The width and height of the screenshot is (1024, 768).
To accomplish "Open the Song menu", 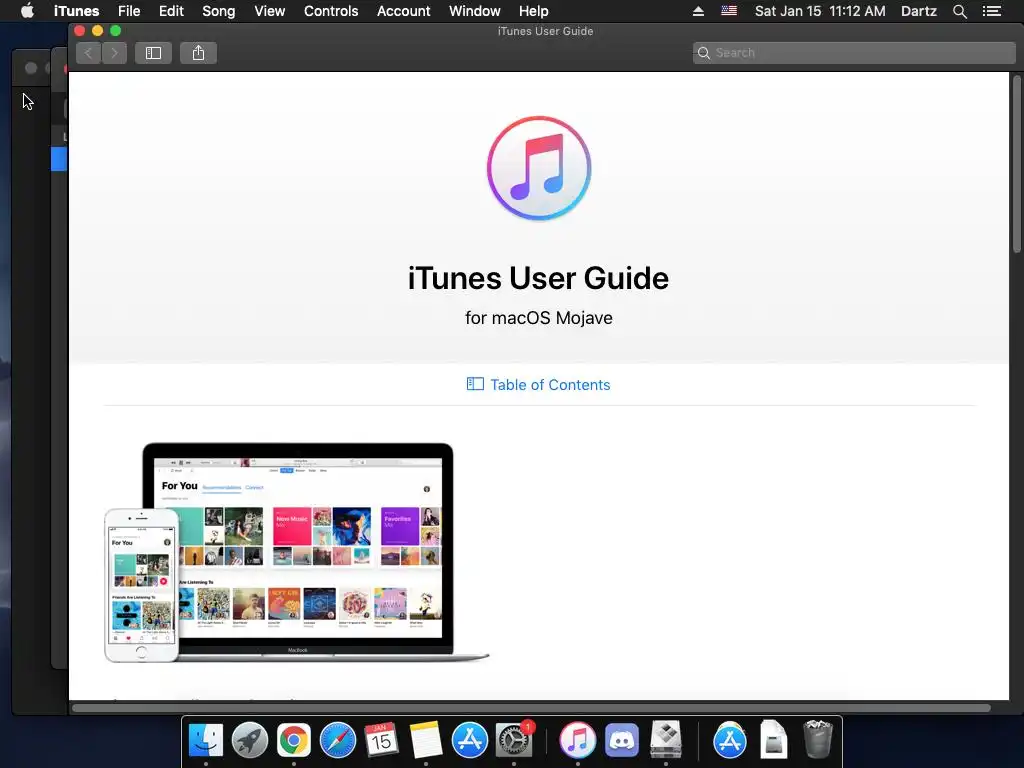I will point(218,11).
